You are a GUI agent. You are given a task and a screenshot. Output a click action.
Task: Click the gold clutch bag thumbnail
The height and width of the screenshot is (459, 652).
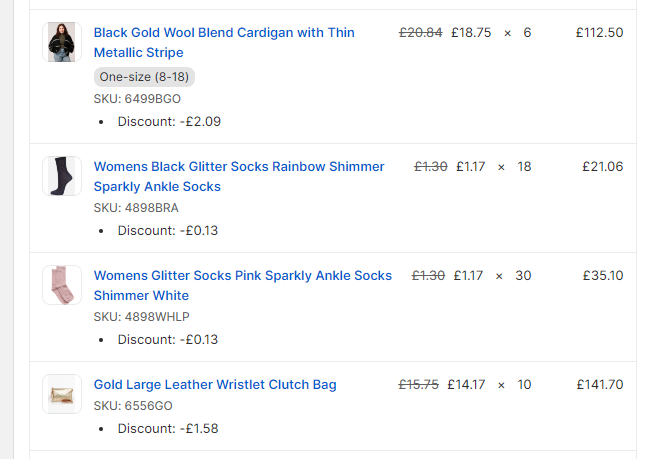click(61, 394)
